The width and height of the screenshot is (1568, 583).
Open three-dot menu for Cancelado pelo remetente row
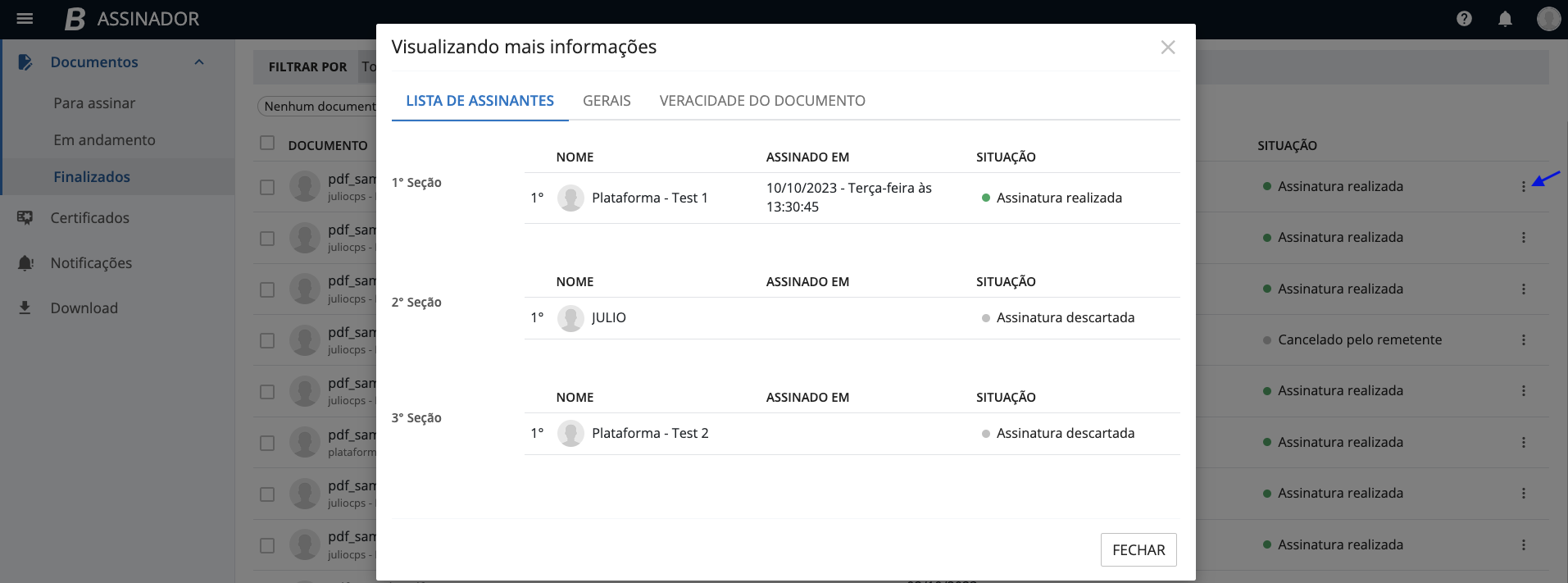1524,340
